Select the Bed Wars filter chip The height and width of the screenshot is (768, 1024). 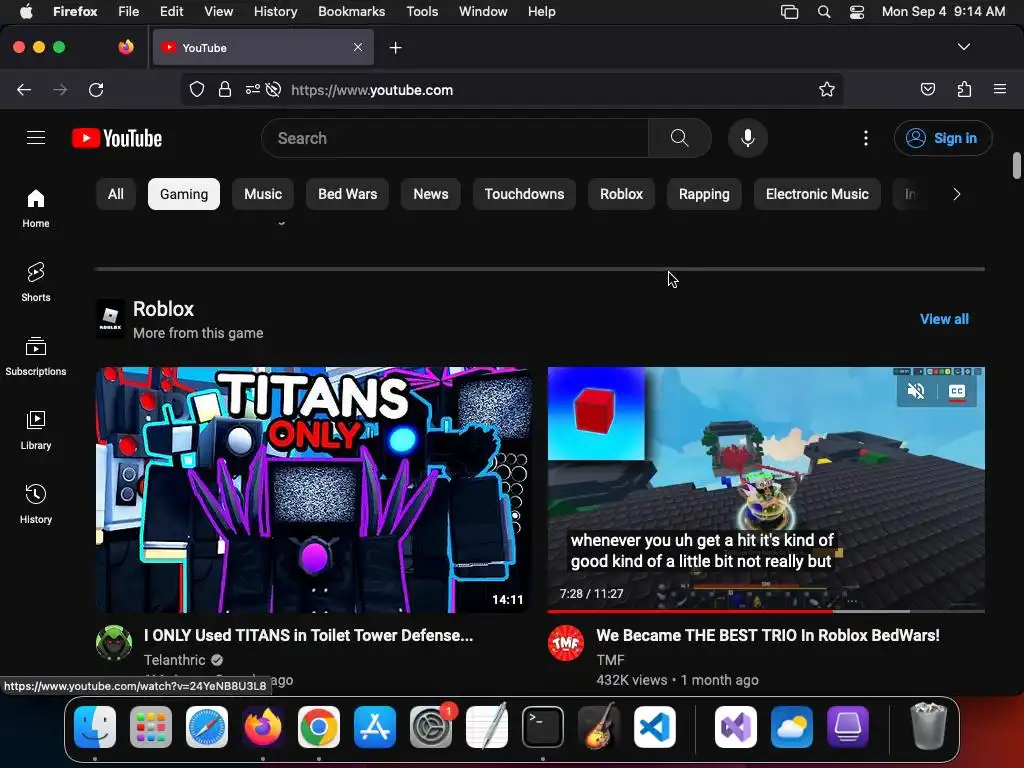347,194
